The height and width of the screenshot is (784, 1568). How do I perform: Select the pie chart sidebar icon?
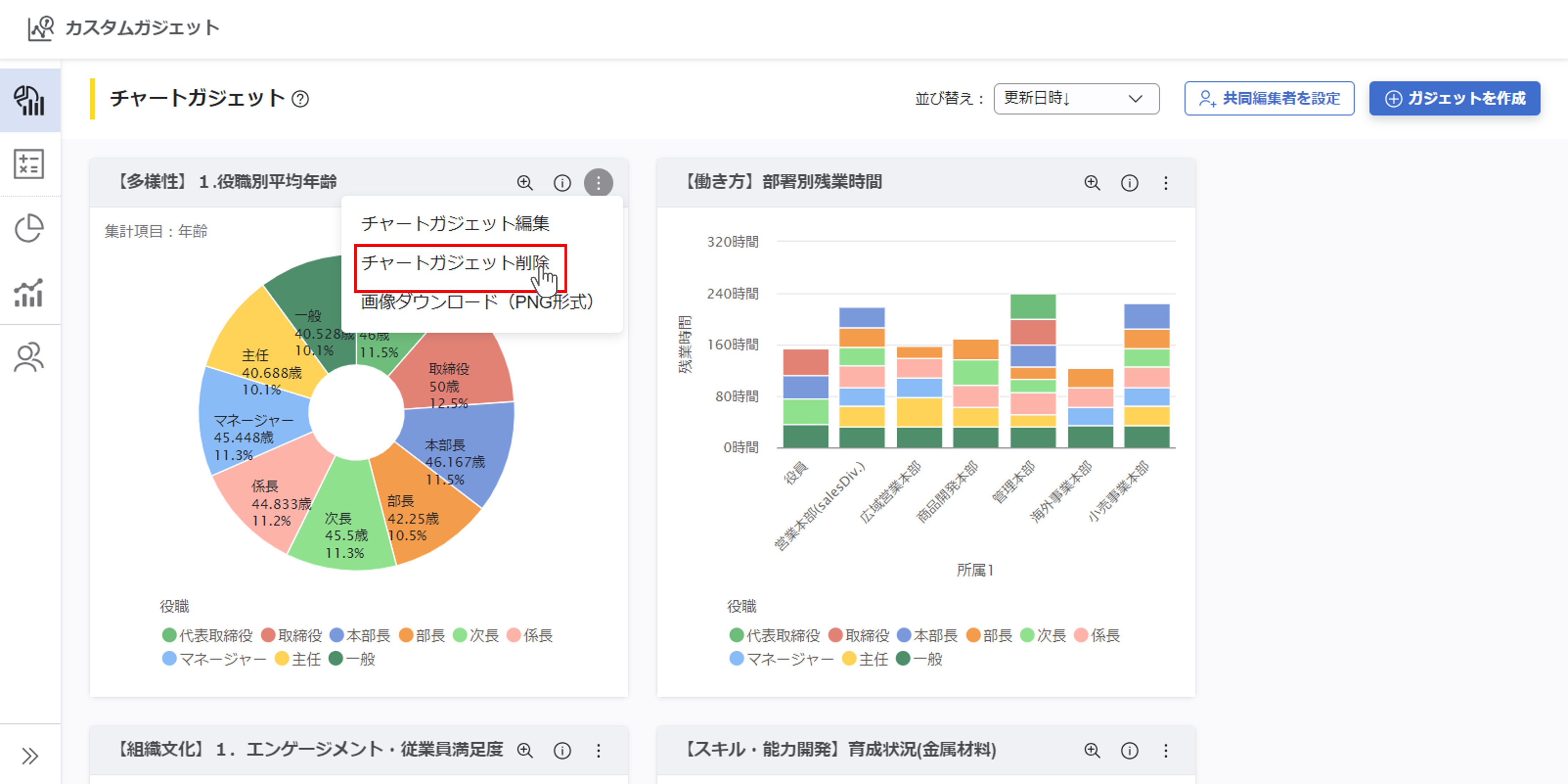click(29, 229)
